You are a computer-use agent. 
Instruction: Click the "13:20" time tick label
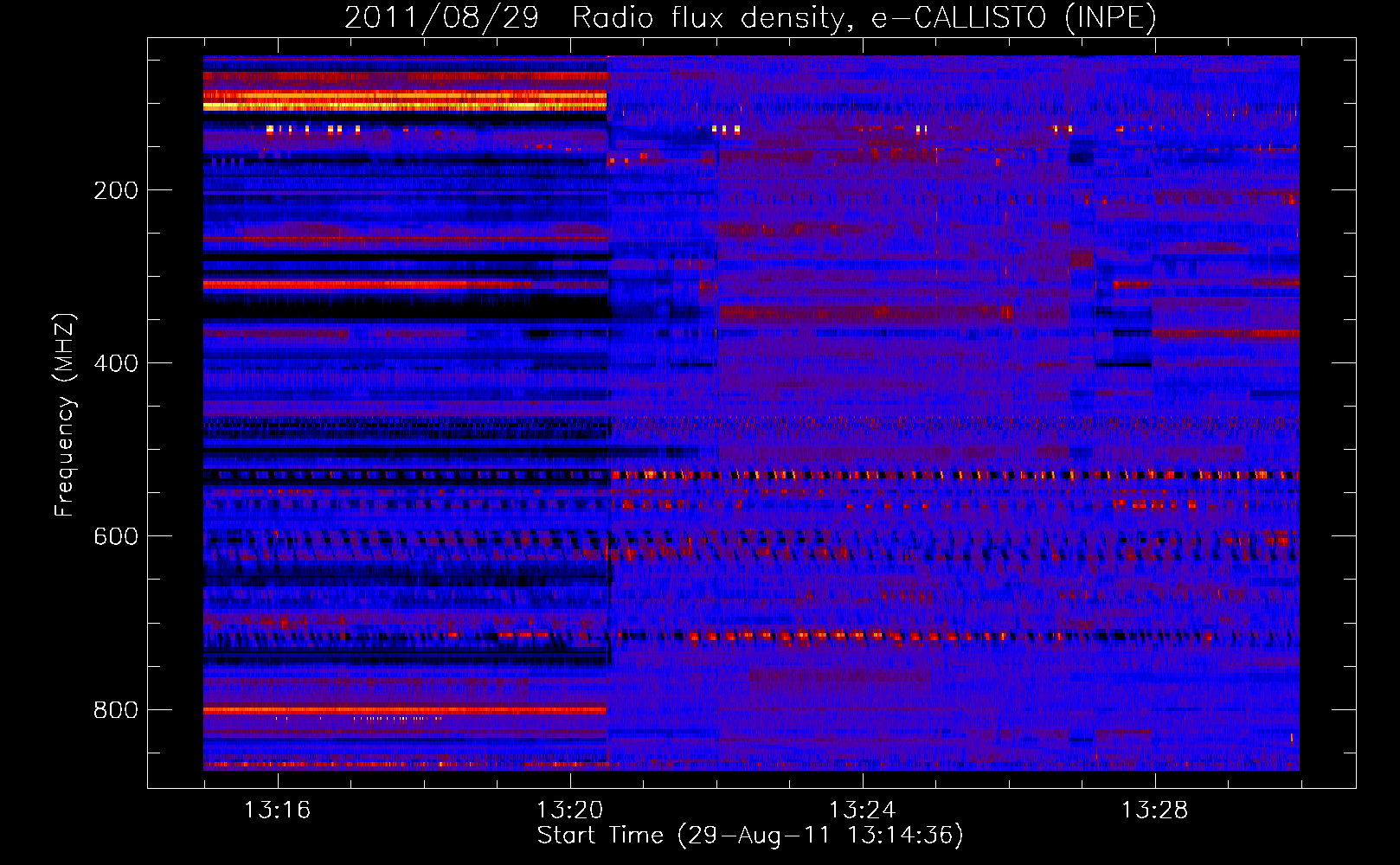(x=569, y=810)
